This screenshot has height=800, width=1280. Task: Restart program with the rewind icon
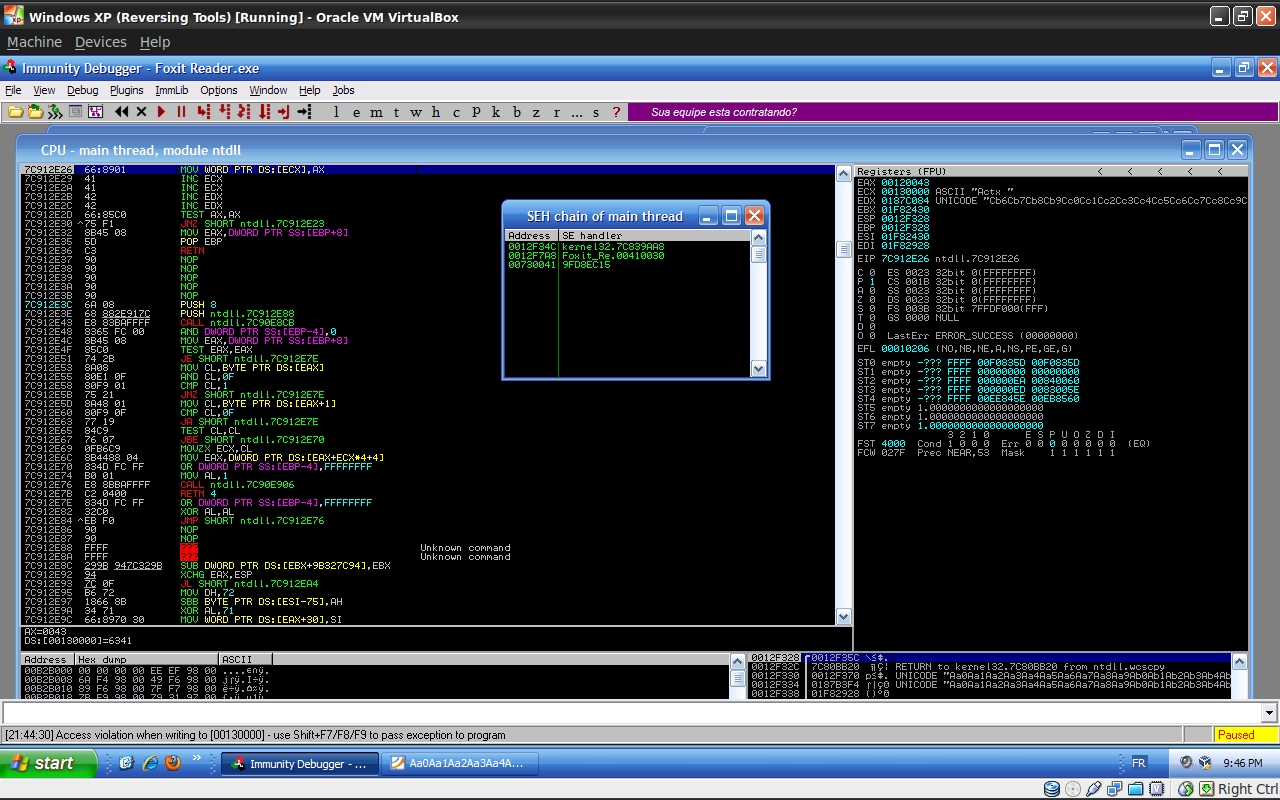(121, 111)
